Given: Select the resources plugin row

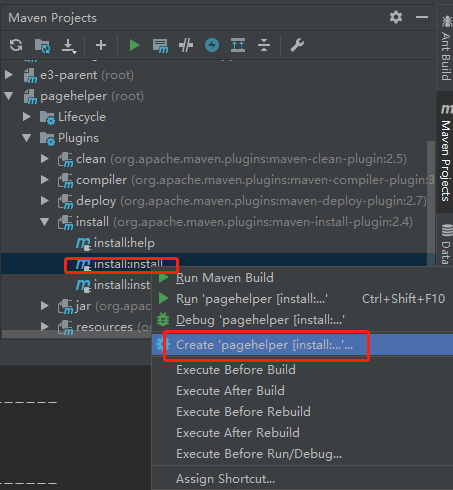Looking at the screenshot, I should (x=105, y=327).
